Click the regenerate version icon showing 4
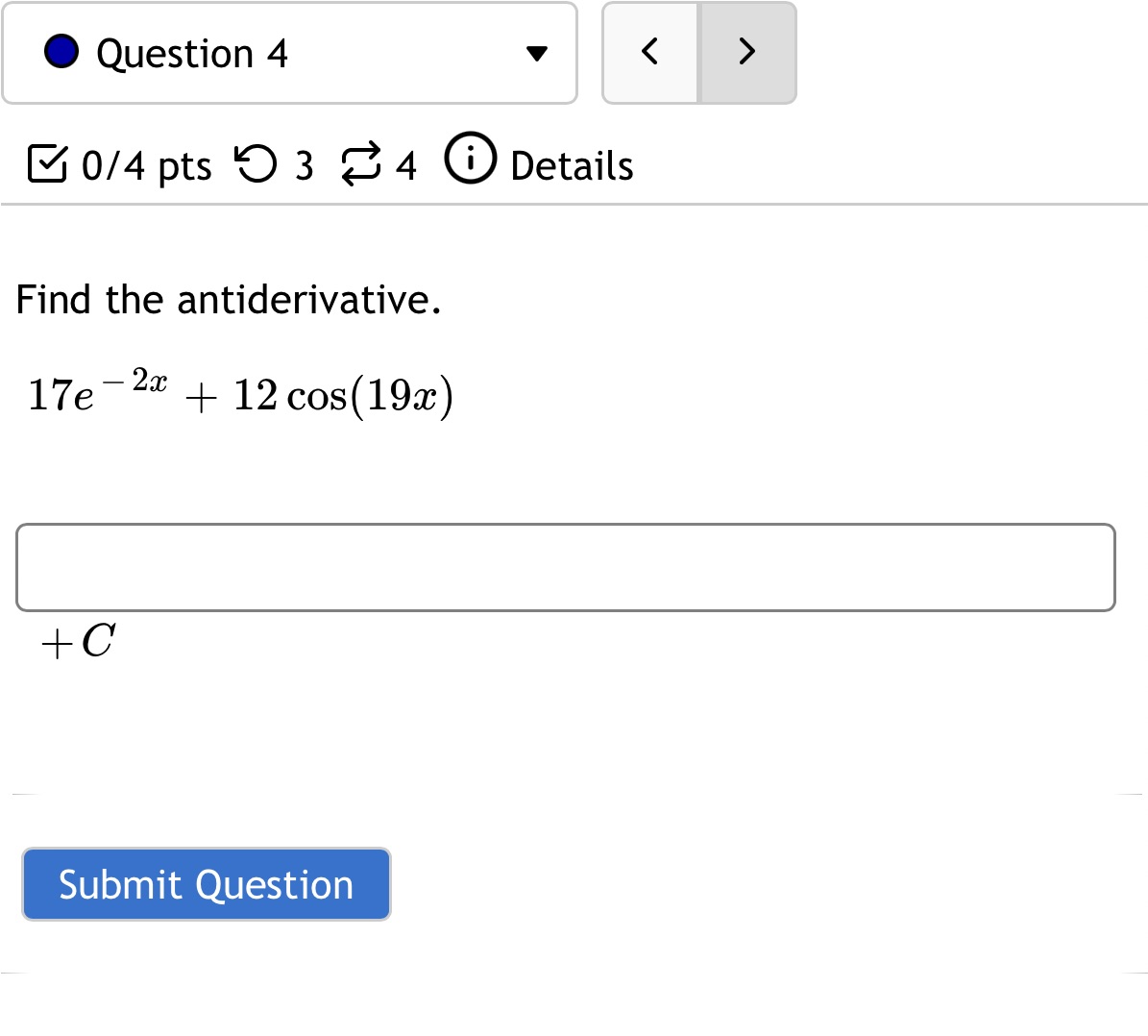The height and width of the screenshot is (1036, 1148). pyautogui.click(x=360, y=162)
